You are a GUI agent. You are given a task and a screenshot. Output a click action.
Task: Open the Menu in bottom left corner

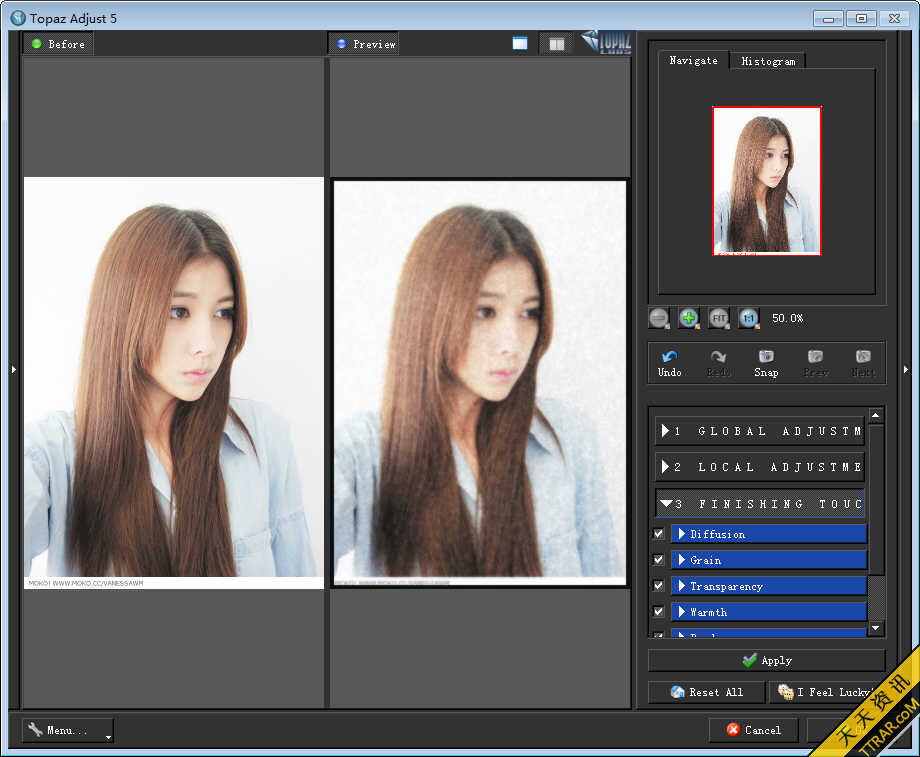pyautogui.click(x=66, y=730)
